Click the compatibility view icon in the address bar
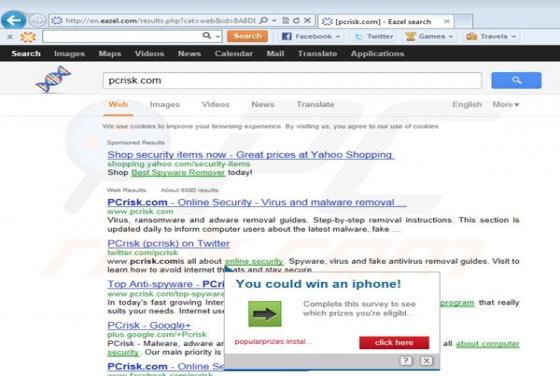Viewport: 560px width, 376px height. [285, 20]
